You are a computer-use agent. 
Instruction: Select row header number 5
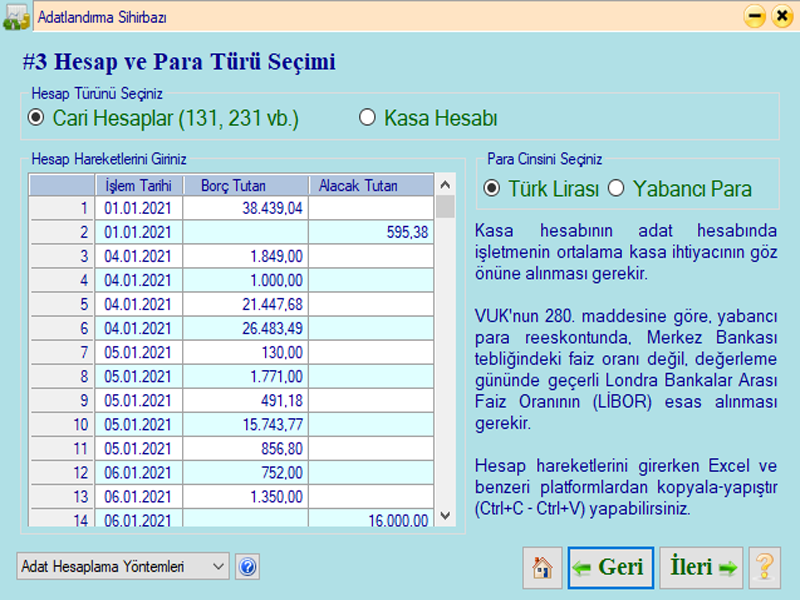tap(62, 304)
